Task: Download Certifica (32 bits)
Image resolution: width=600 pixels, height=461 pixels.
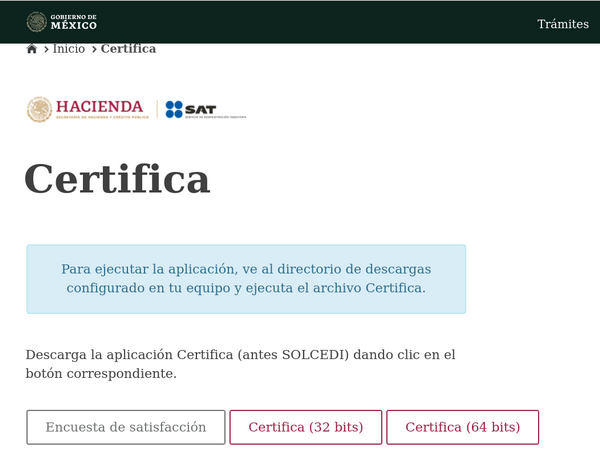Action: (306, 427)
